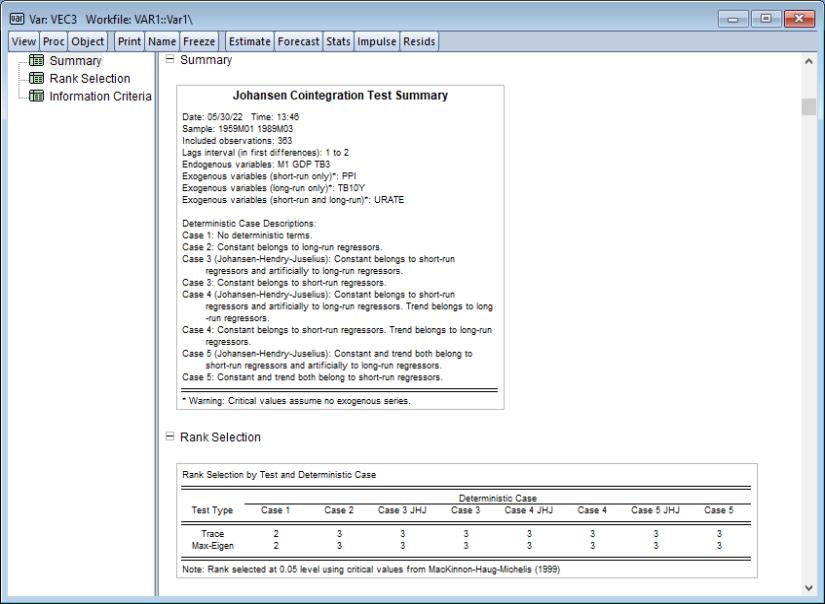825x604 pixels.
Task: Display the Resids view
Action: pyautogui.click(x=420, y=41)
